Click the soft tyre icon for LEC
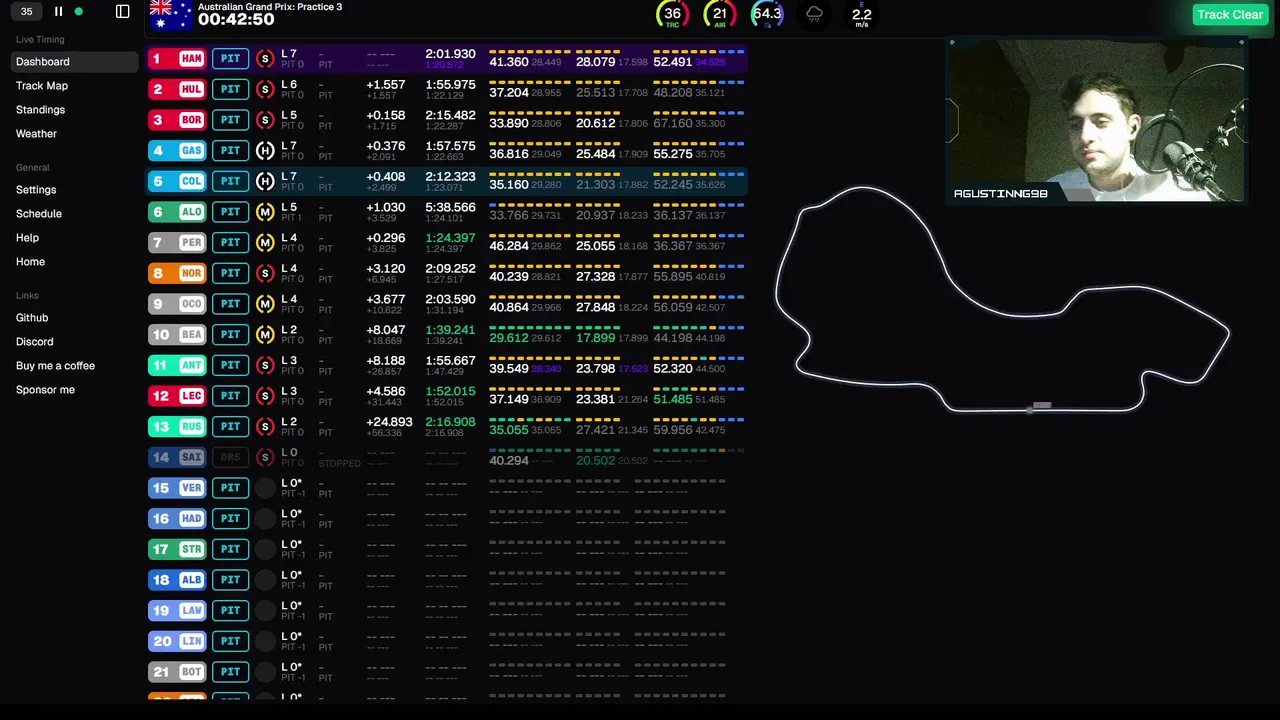The image size is (1280, 720). coord(265,396)
